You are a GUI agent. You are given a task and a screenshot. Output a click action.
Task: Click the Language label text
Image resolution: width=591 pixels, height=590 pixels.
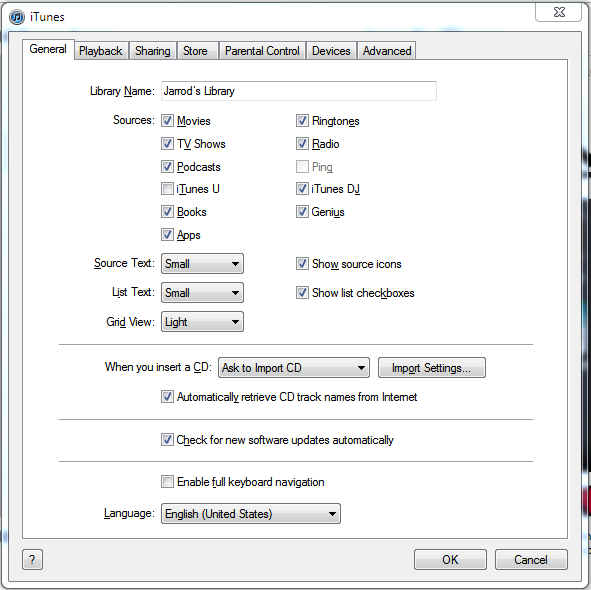(129, 513)
